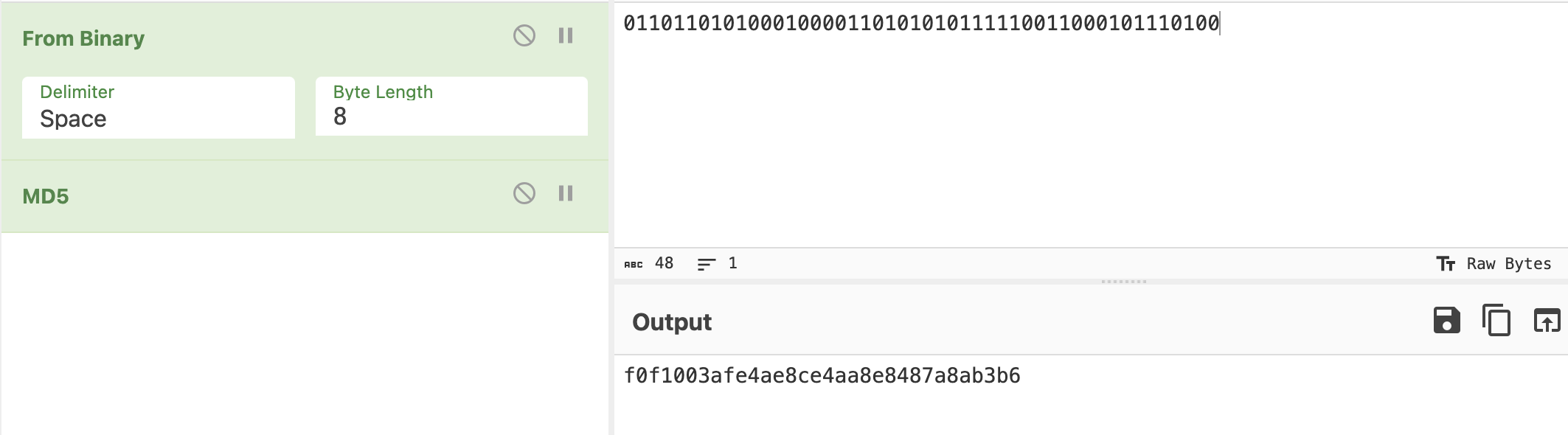Select the From Binary operation title

coord(83,38)
